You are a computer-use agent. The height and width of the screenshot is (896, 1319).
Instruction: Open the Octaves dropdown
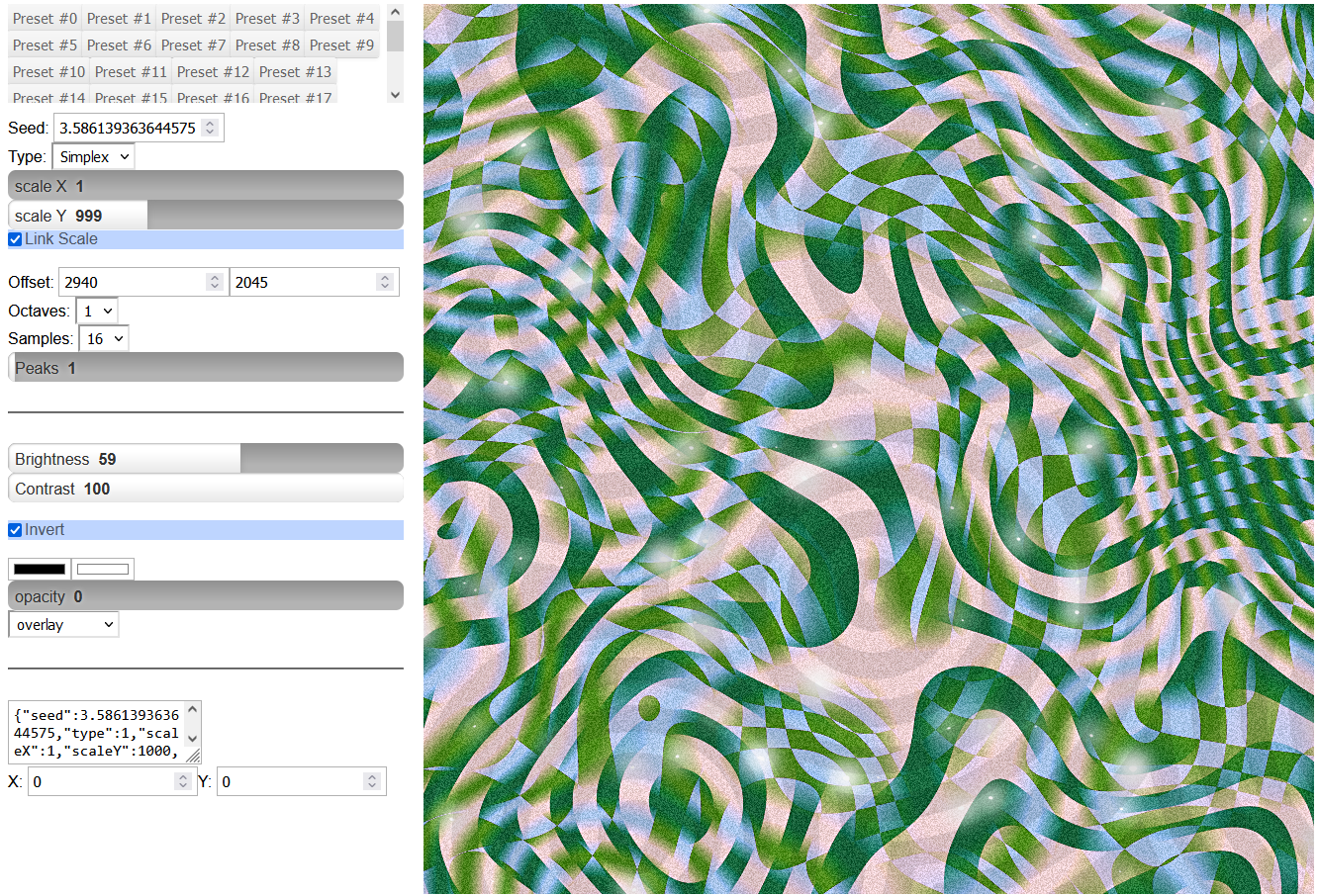coord(97,311)
